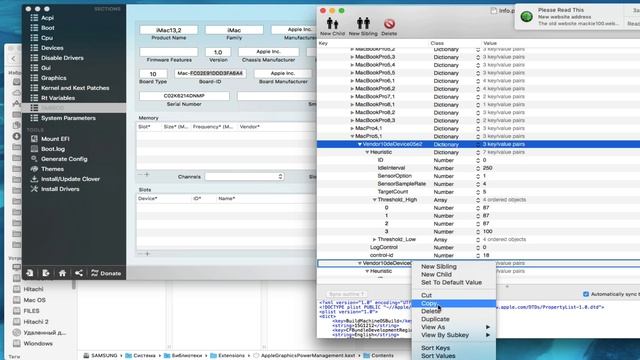Open the Install Drivers tool
Viewport: 640px width, 360px height.
(x=60, y=189)
